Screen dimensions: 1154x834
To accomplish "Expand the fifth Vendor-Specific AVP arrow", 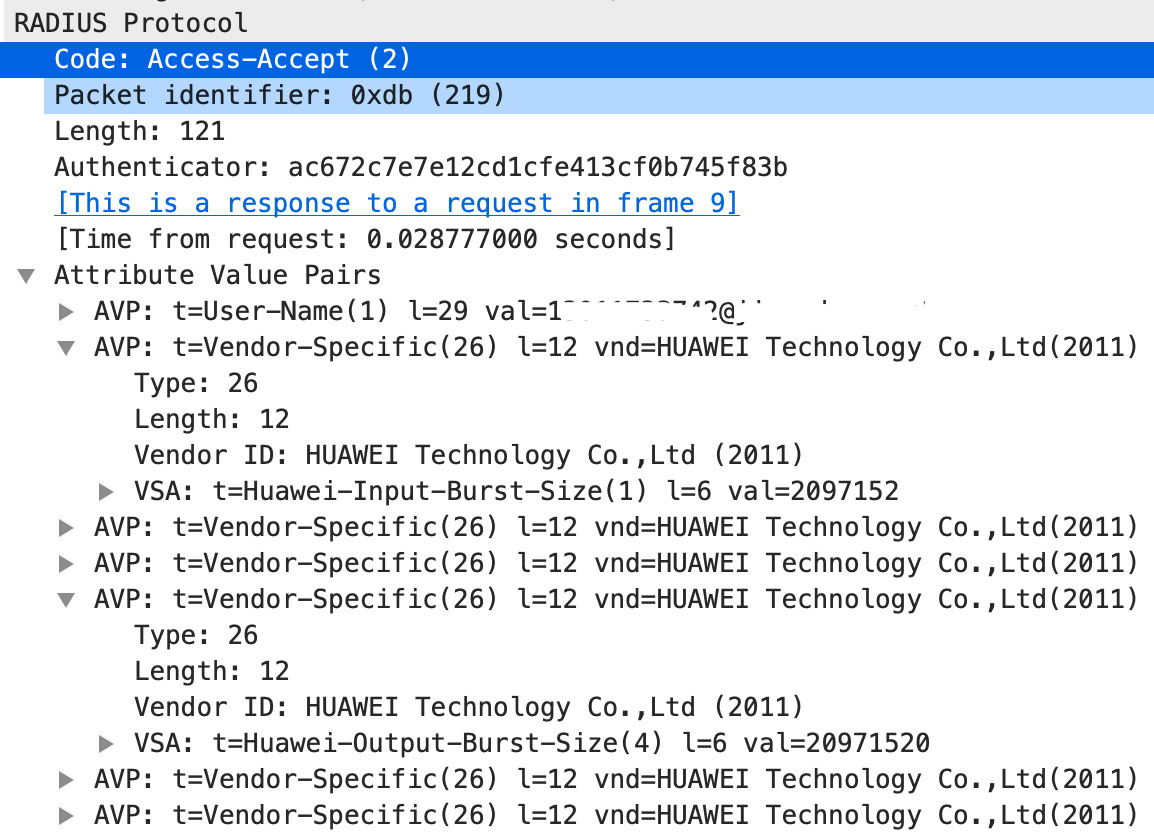I will (x=66, y=780).
